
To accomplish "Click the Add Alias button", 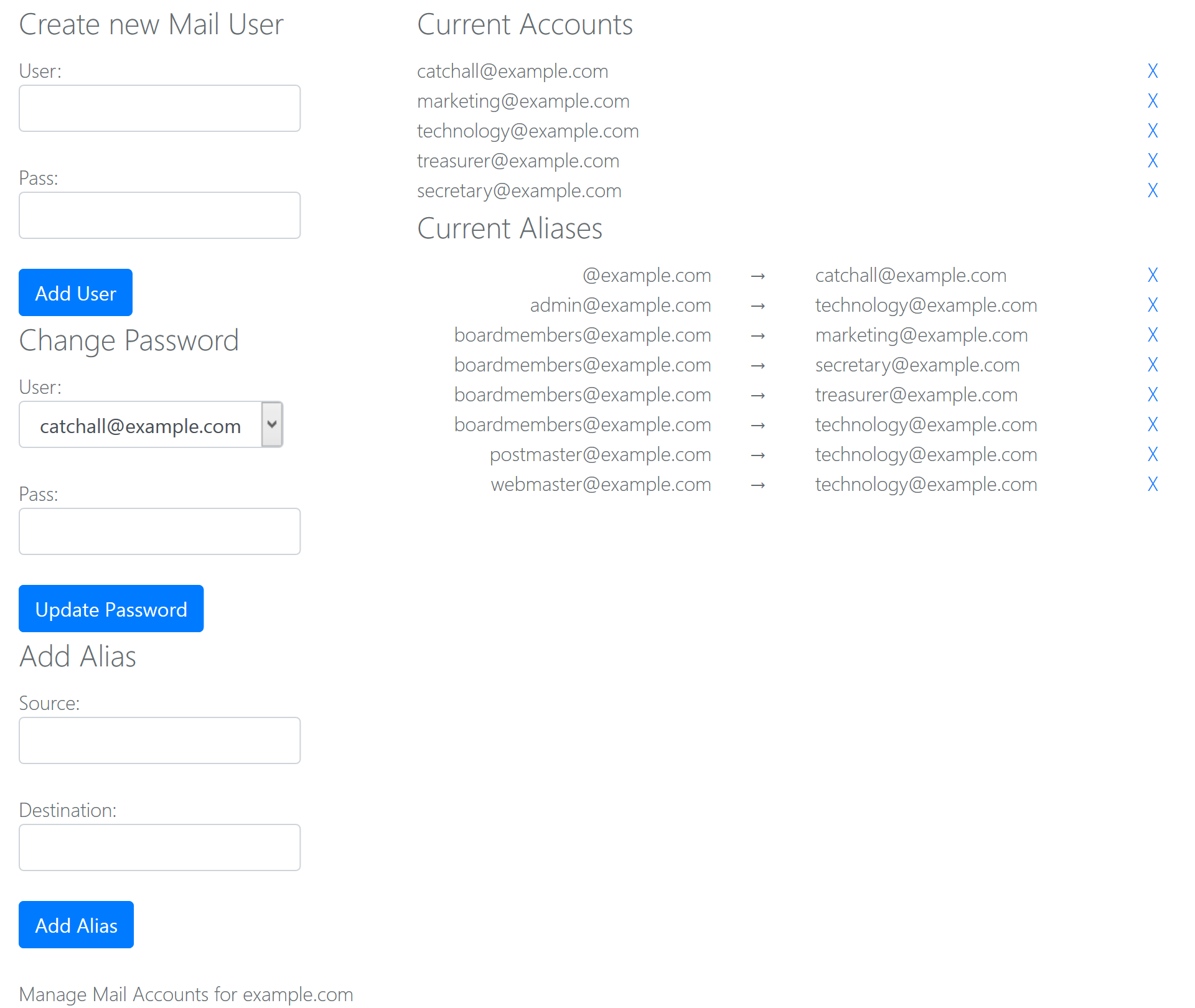I will 76,925.
